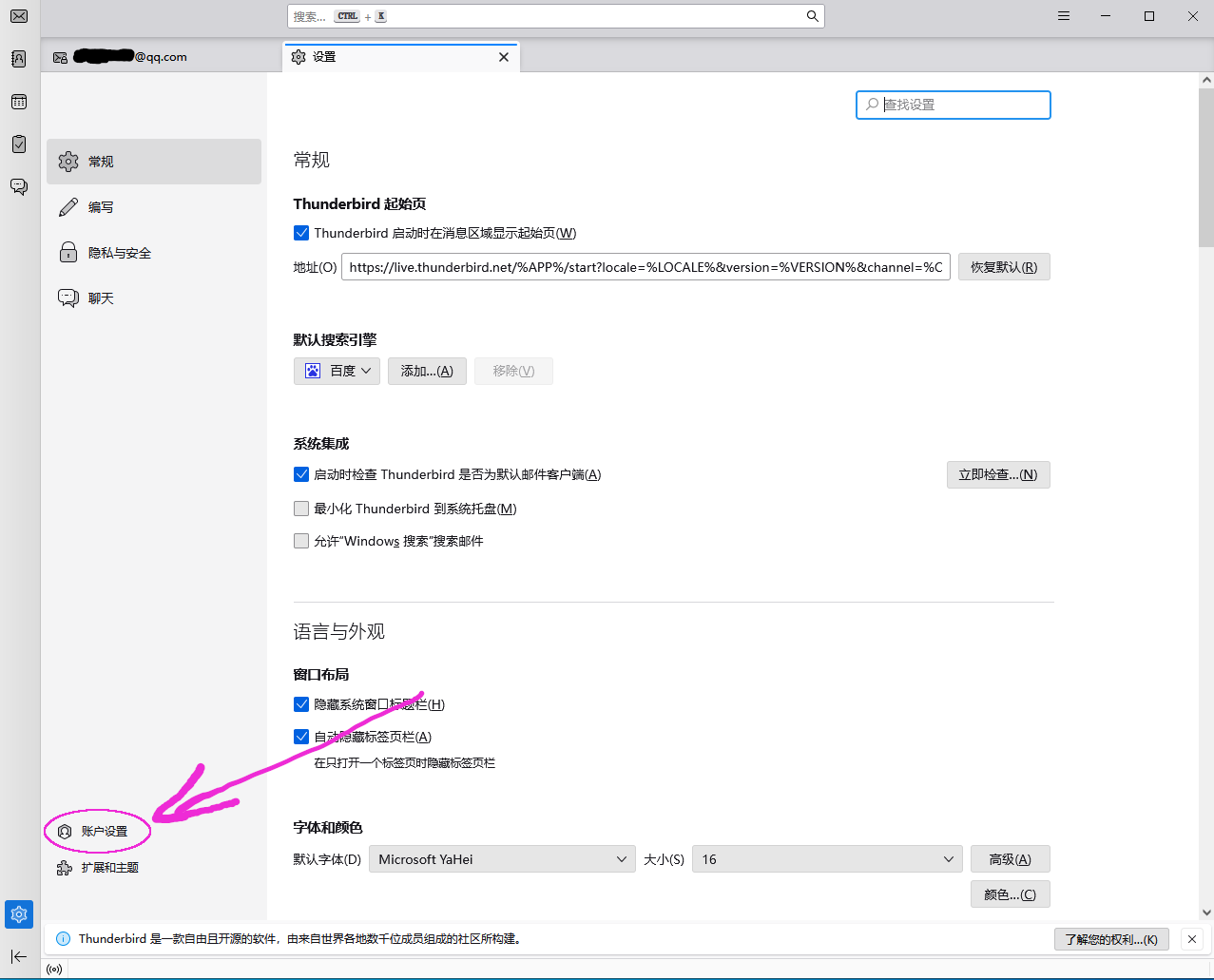
Task: Collapse the spaces toolbar with arrow icon
Action: point(19,956)
